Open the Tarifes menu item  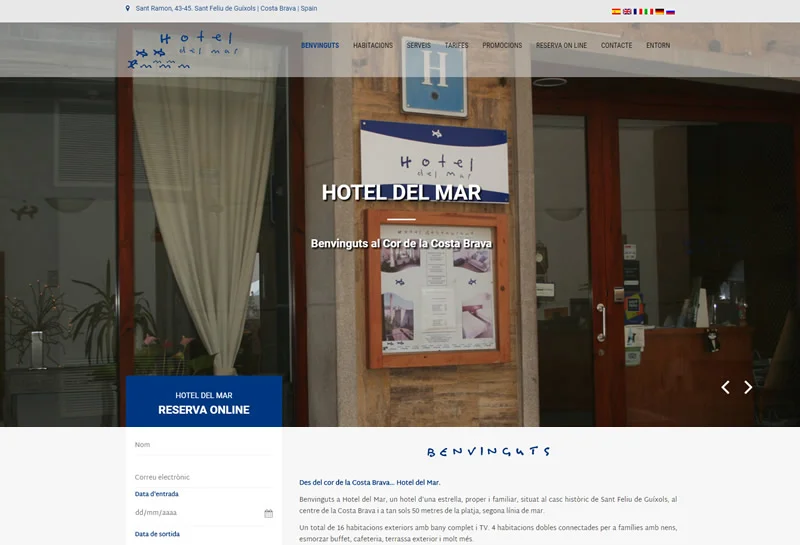click(456, 45)
